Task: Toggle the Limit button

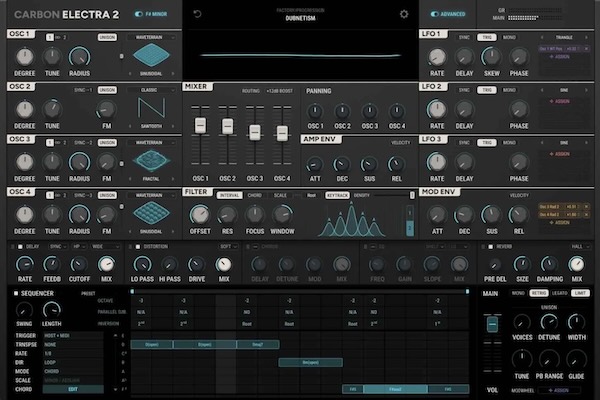Action: [580, 293]
